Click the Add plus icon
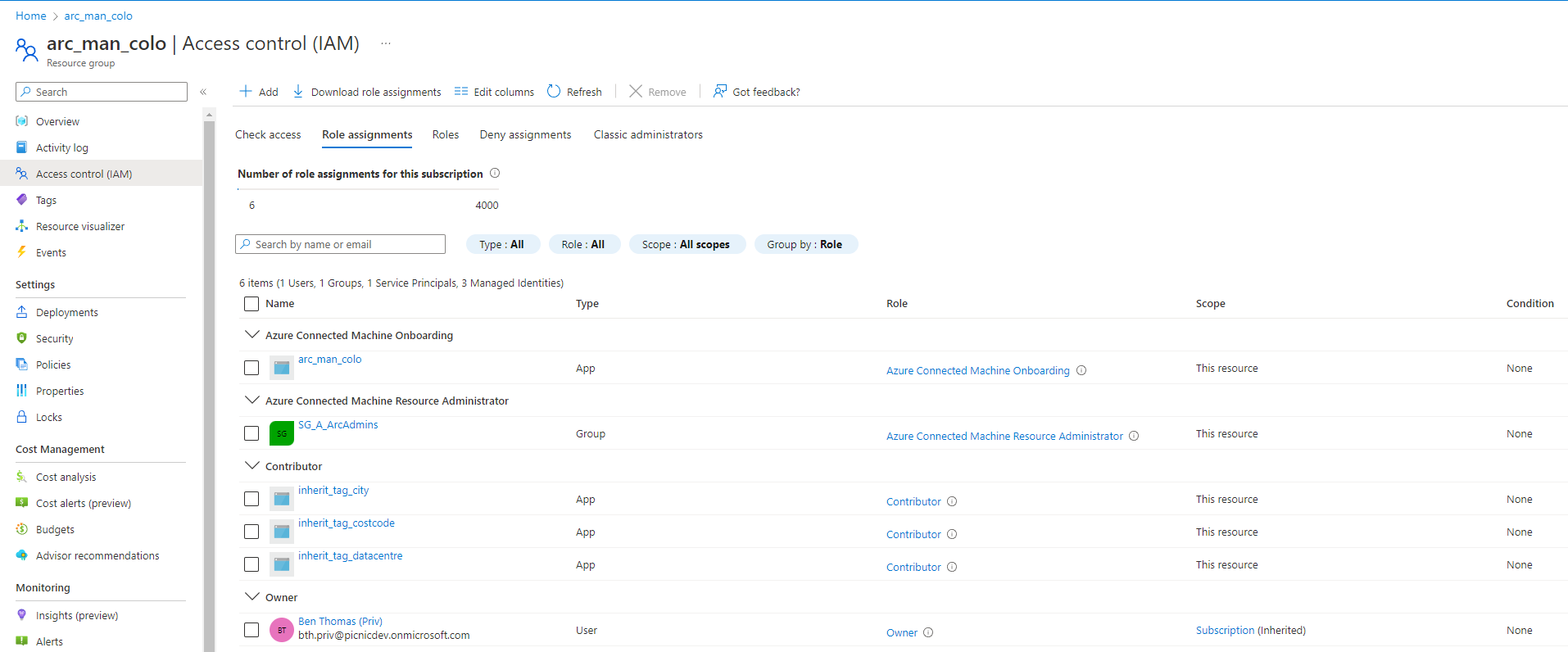 point(245,91)
